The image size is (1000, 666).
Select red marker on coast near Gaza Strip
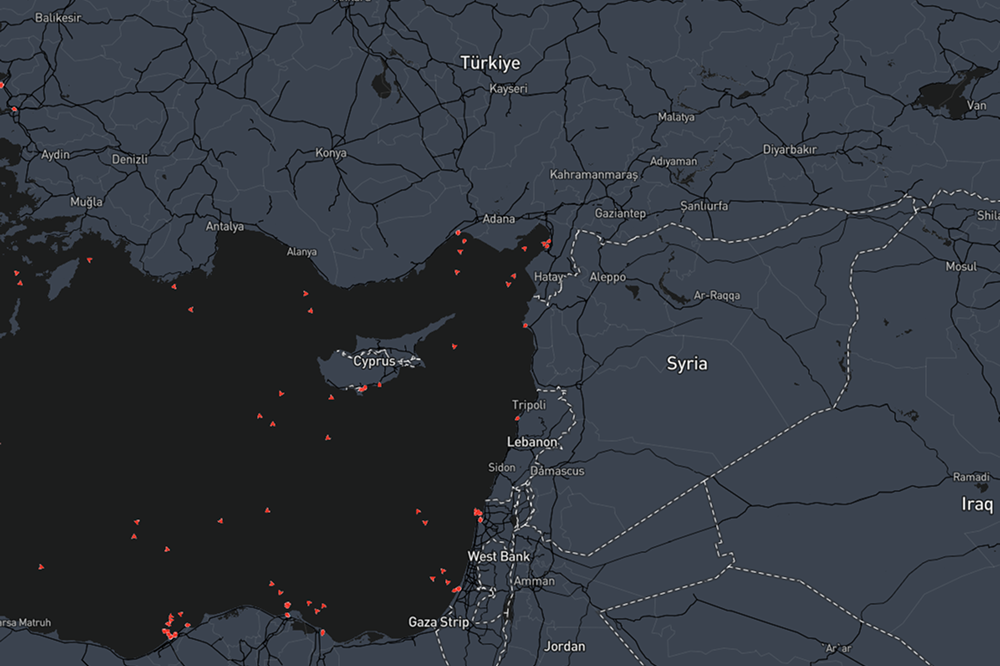tap(455, 590)
